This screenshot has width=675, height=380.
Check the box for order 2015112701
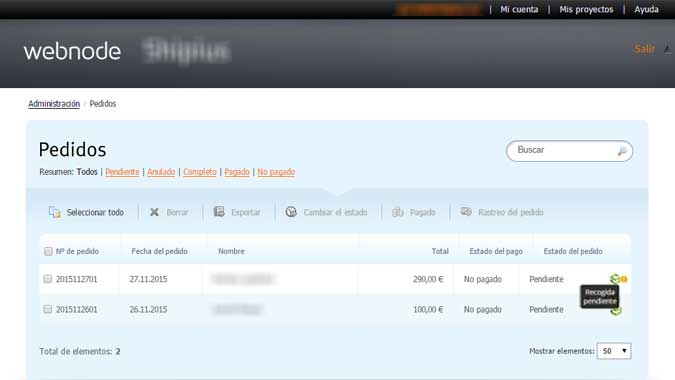click(48, 279)
